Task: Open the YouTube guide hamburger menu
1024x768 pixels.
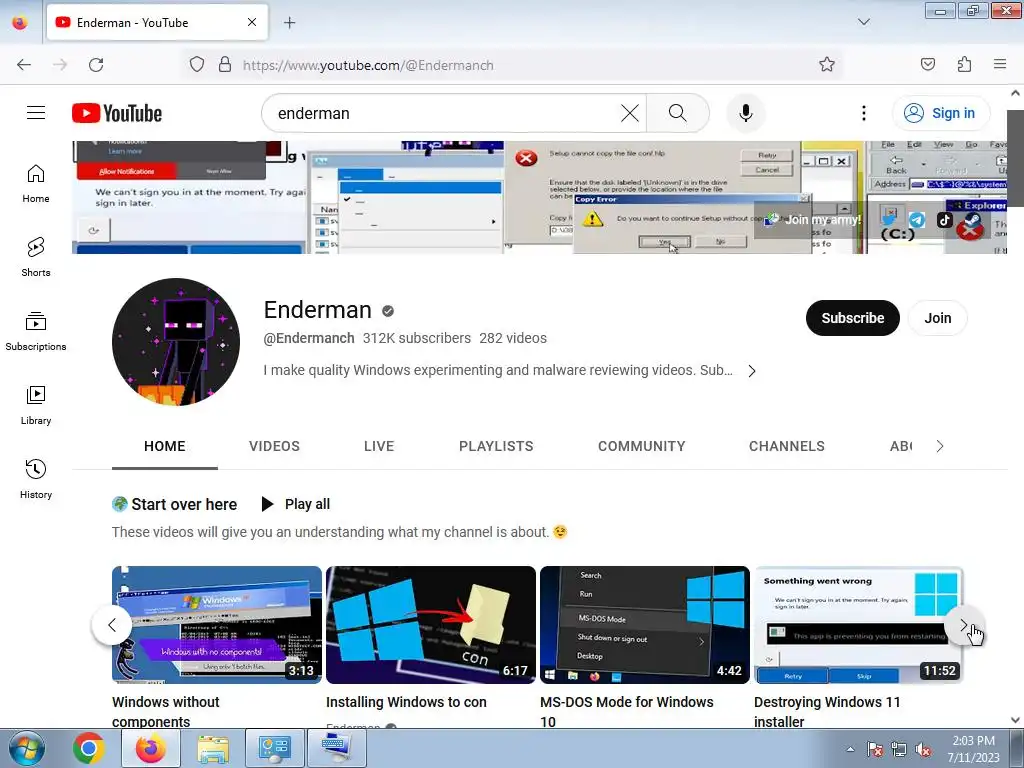Action: point(36,113)
